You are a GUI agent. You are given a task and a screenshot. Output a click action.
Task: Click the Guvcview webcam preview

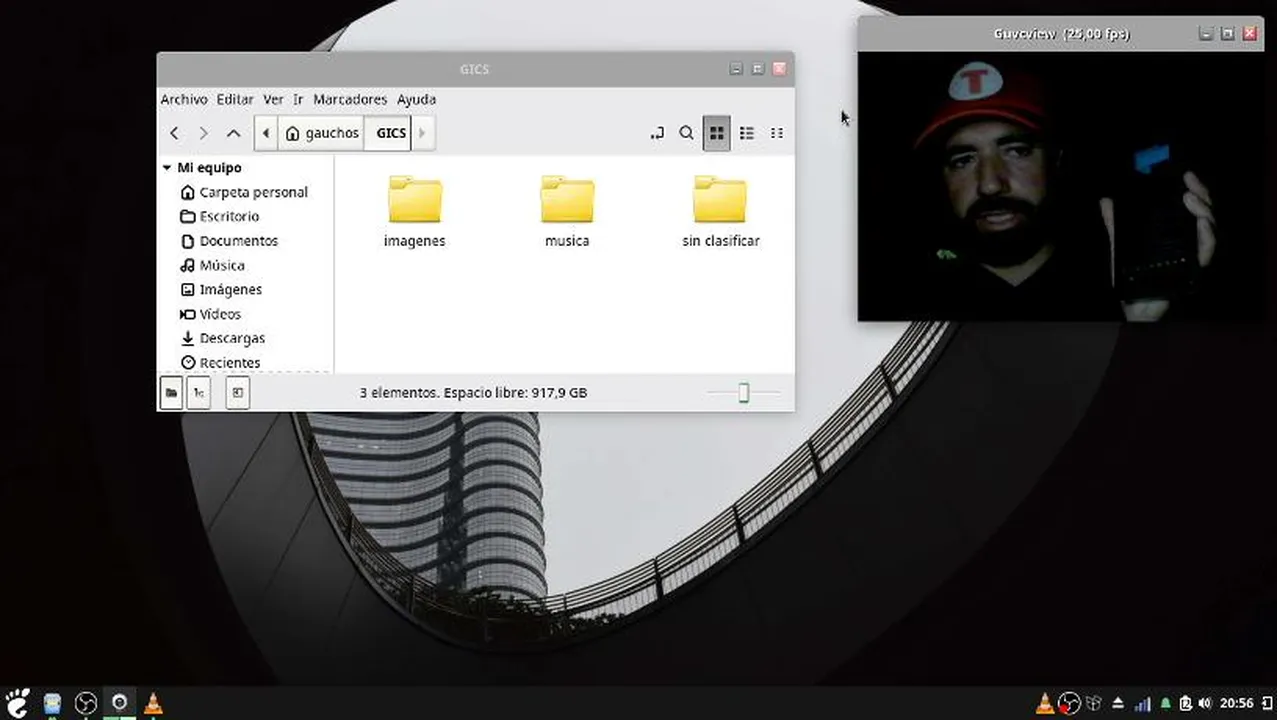1060,187
